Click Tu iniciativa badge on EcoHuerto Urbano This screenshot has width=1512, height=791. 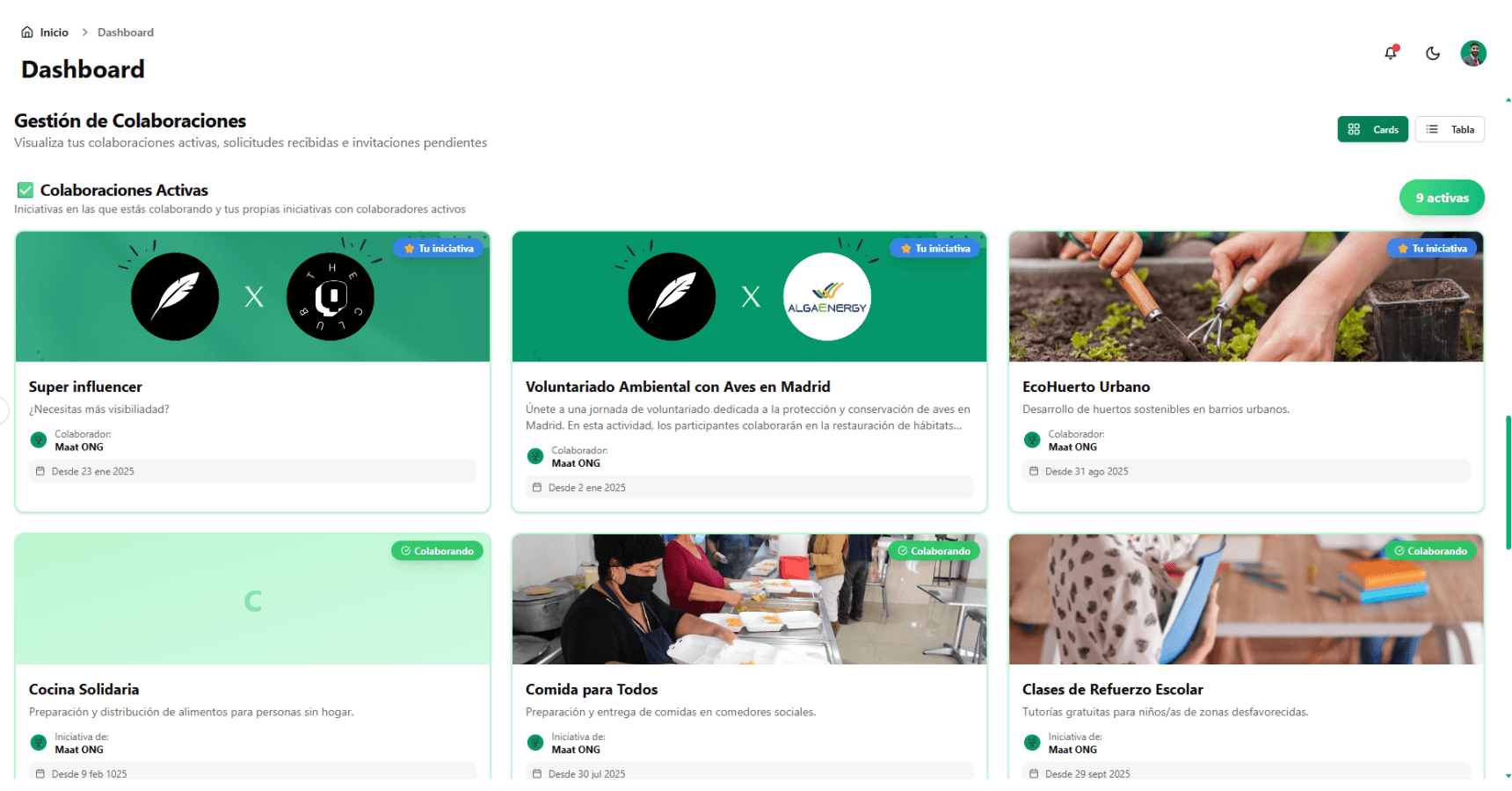click(1432, 249)
